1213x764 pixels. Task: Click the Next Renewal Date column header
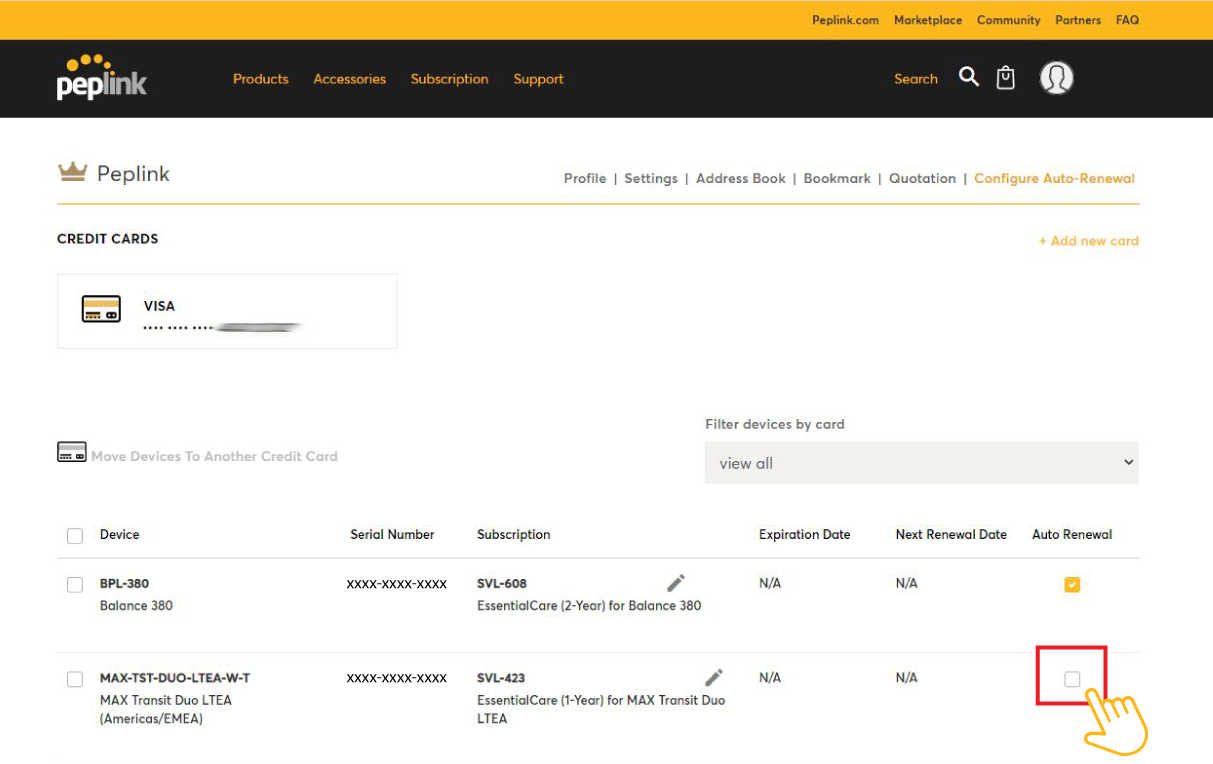pyautogui.click(x=951, y=535)
